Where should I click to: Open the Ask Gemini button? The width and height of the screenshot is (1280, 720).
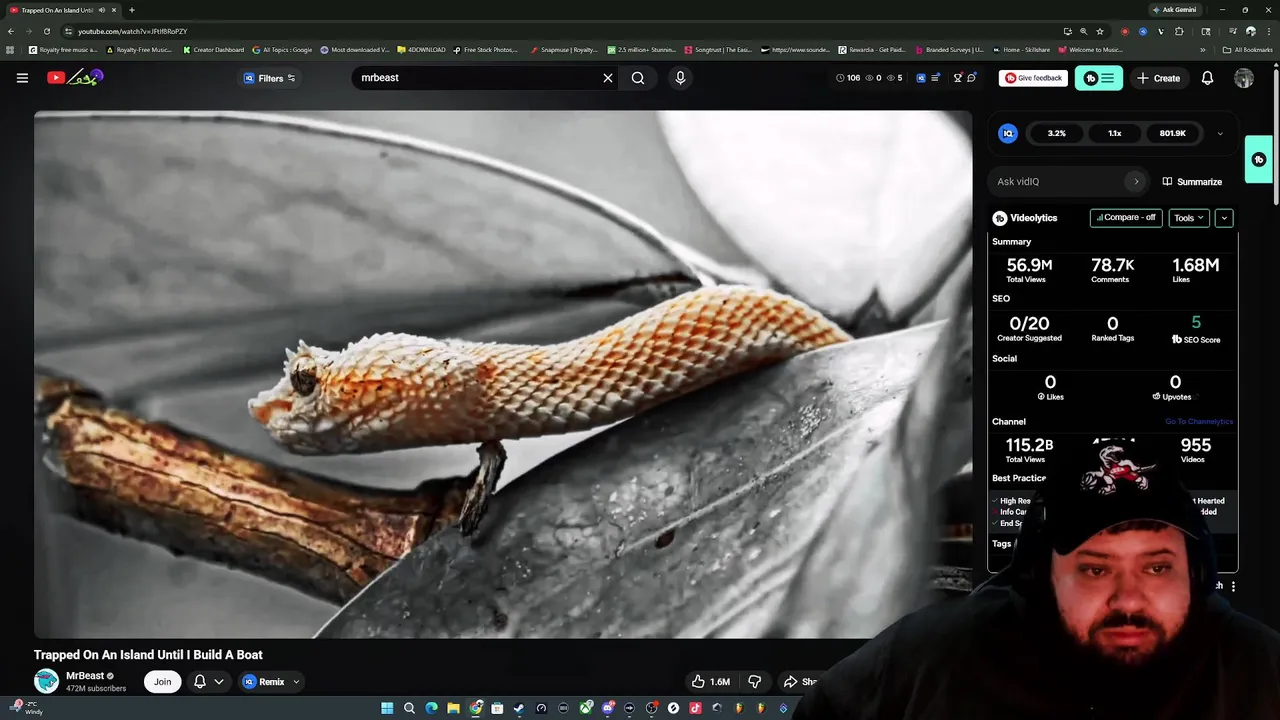click(x=1174, y=10)
